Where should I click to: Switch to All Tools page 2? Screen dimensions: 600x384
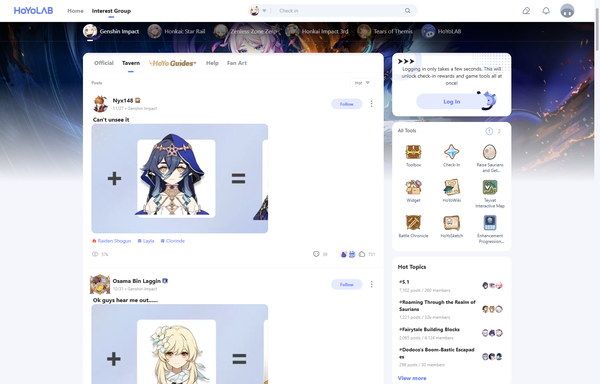pos(499,131)
